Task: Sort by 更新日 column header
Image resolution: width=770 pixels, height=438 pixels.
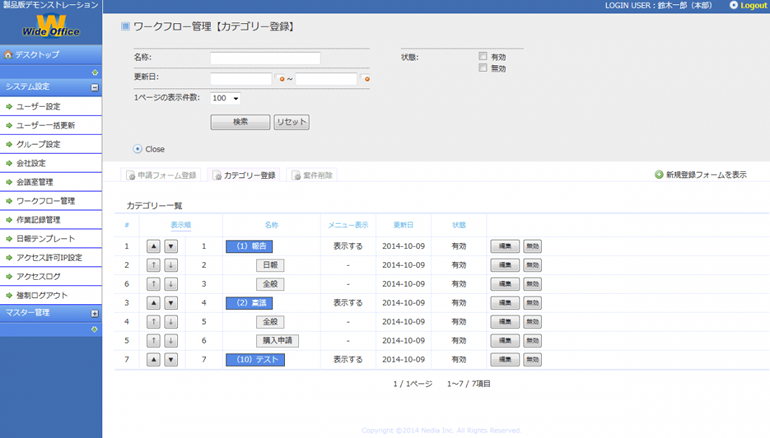Action: pyautogui.click(x=403, y=225)
